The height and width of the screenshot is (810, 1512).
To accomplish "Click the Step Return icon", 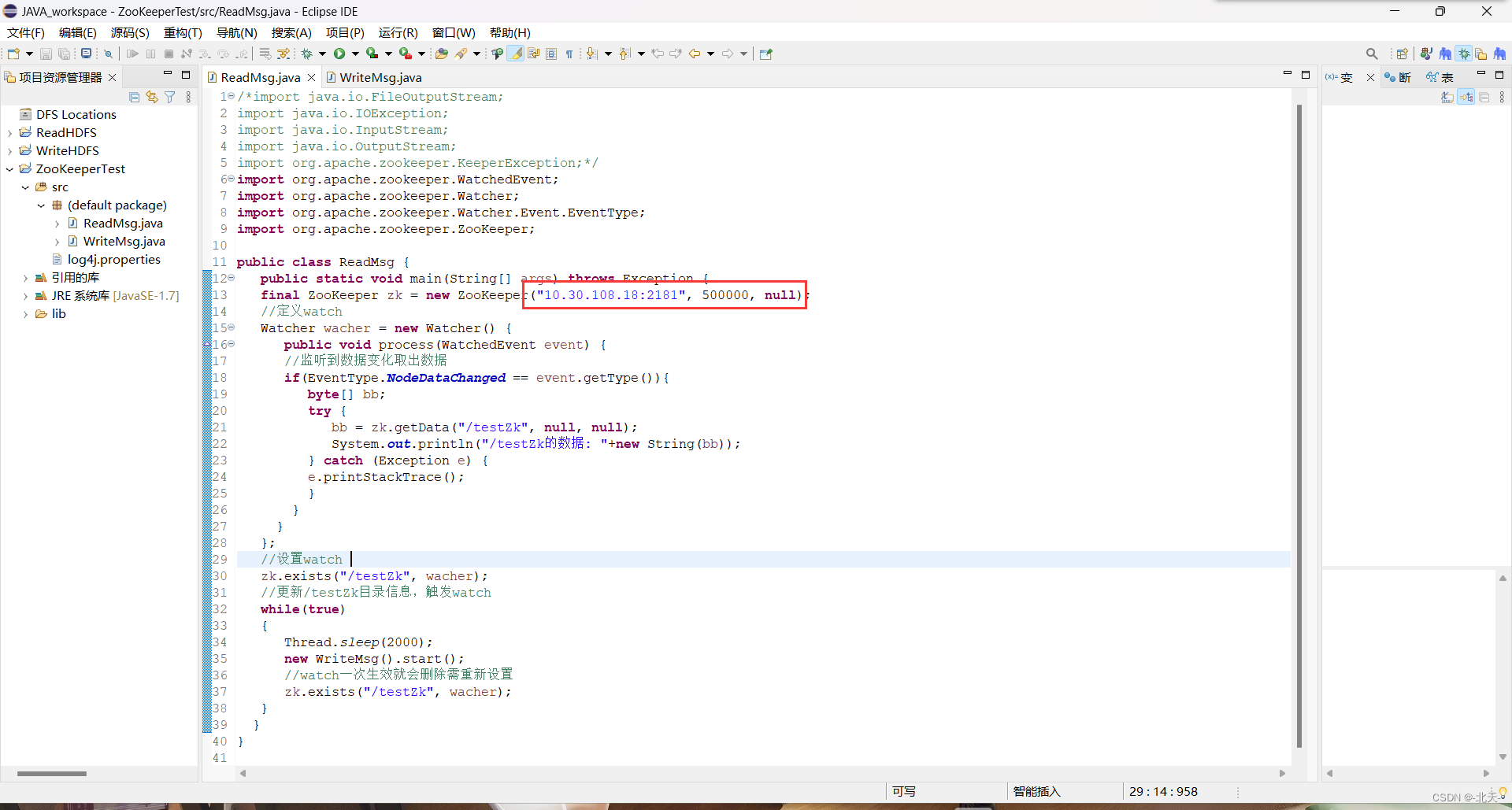I will tap(242, 54).
